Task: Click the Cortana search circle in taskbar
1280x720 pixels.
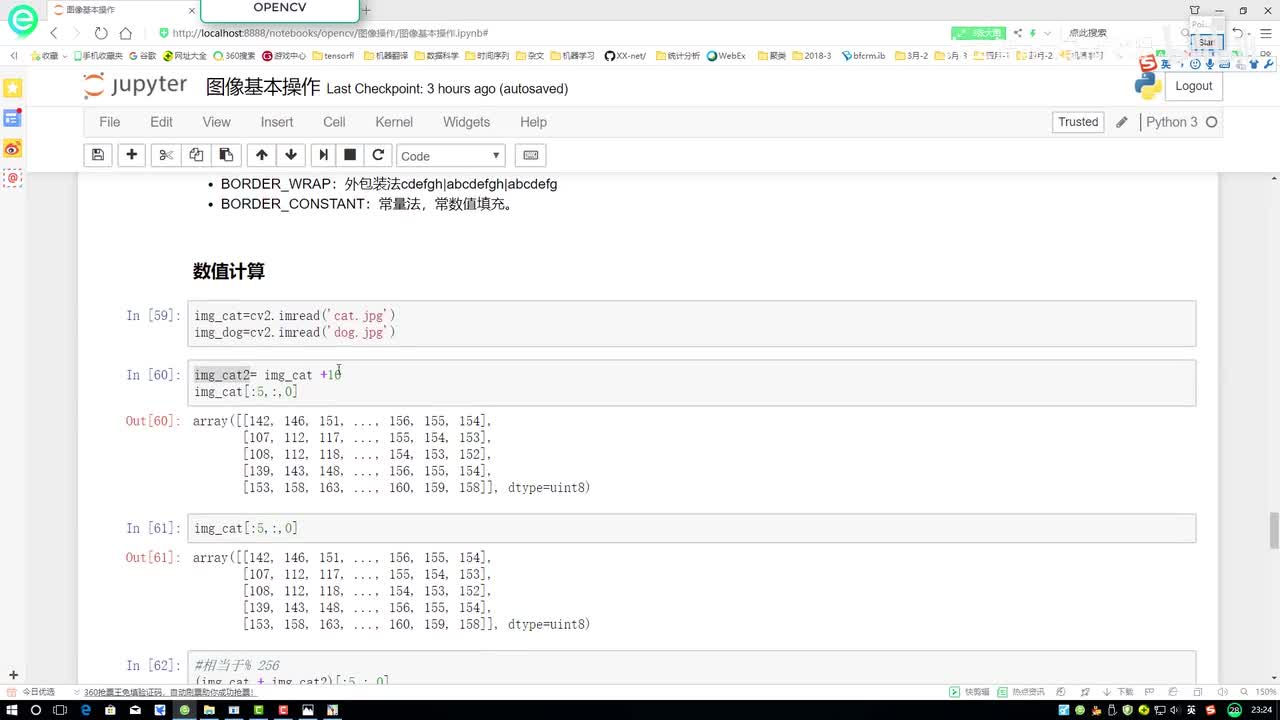Action: (36, 710)
